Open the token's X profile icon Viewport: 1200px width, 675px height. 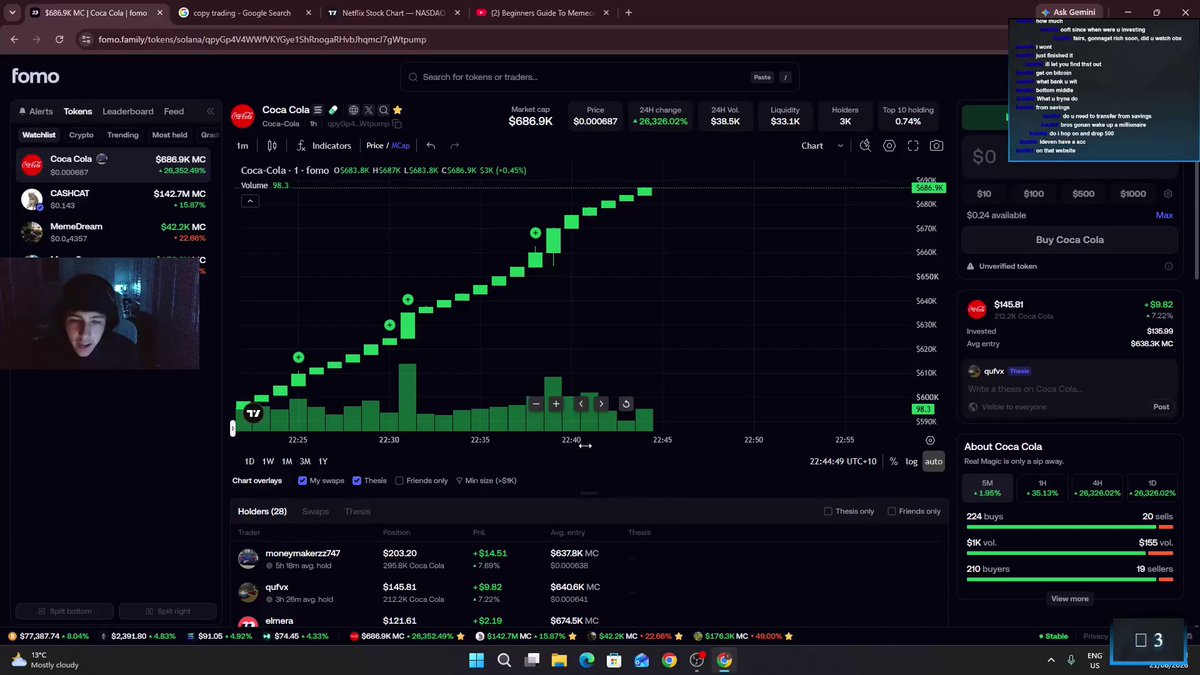368,110
